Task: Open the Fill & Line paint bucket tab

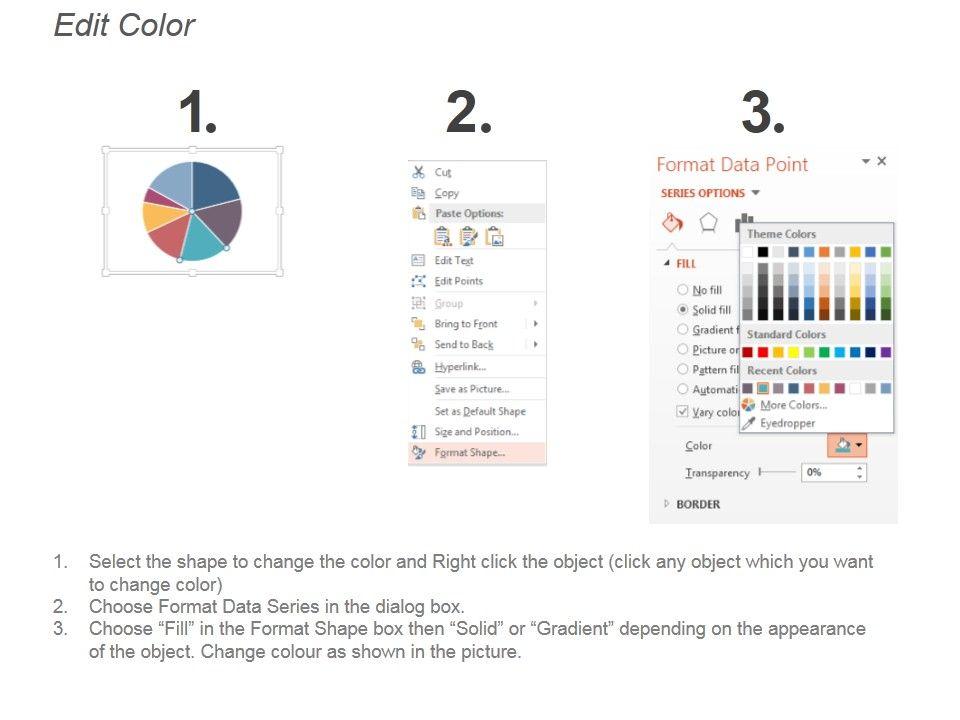Action: coord(673,223)
